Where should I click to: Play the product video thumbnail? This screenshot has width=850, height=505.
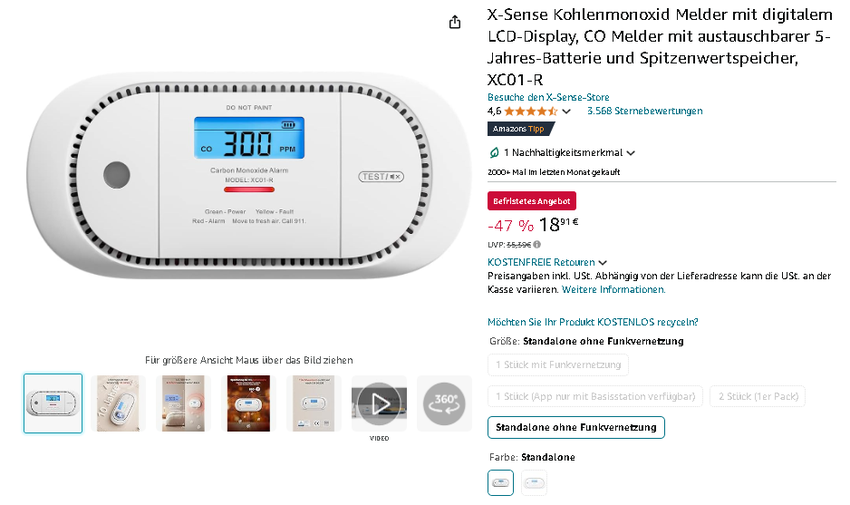tap(379, 403)
